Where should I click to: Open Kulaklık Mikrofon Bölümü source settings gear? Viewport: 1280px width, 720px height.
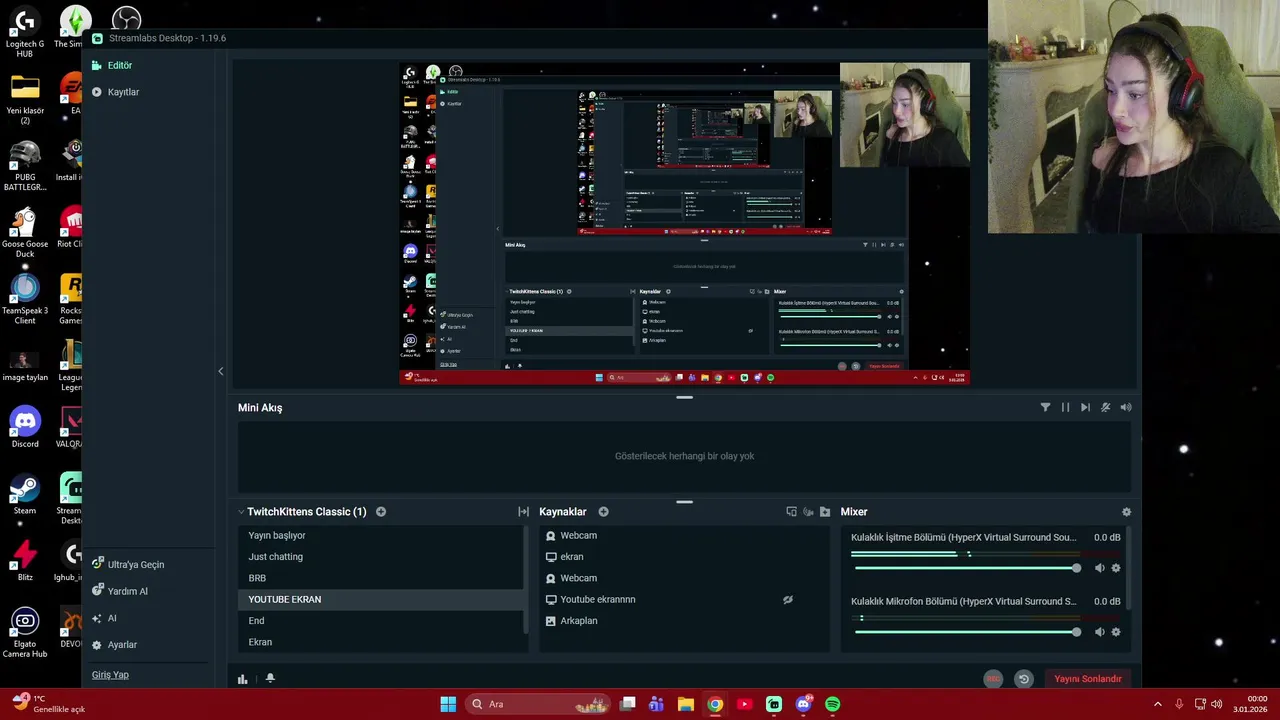pos(1116,632)
